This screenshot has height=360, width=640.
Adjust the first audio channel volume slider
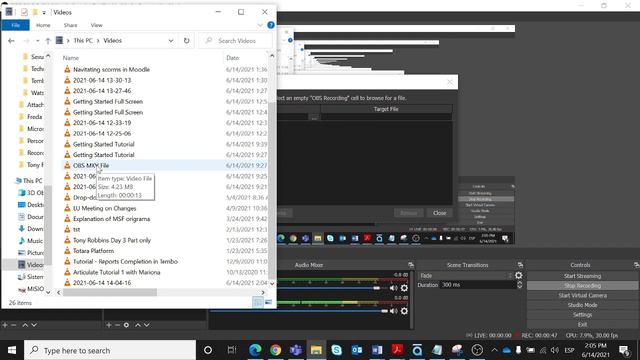coord(376,288)
